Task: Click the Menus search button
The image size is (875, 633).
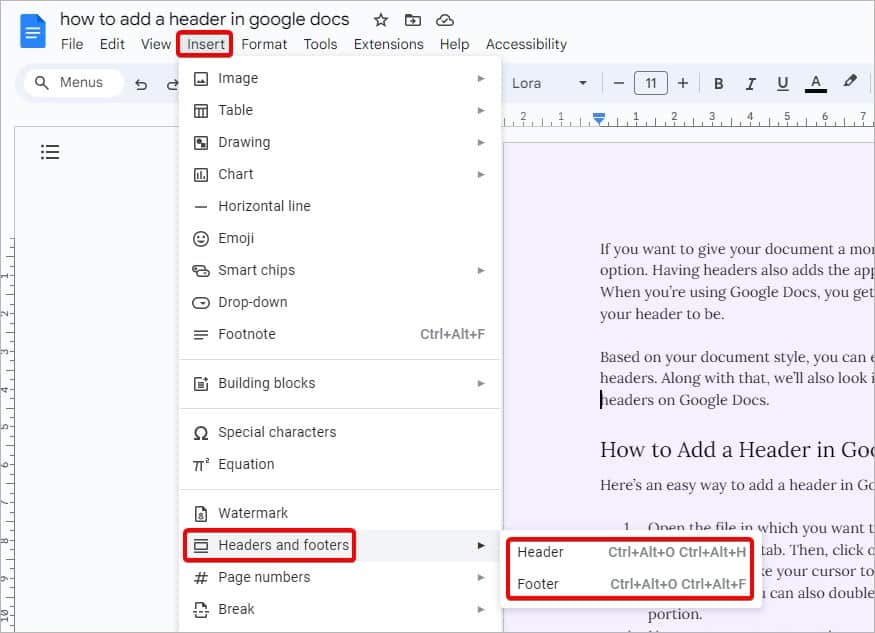Action: pos(72,83)
